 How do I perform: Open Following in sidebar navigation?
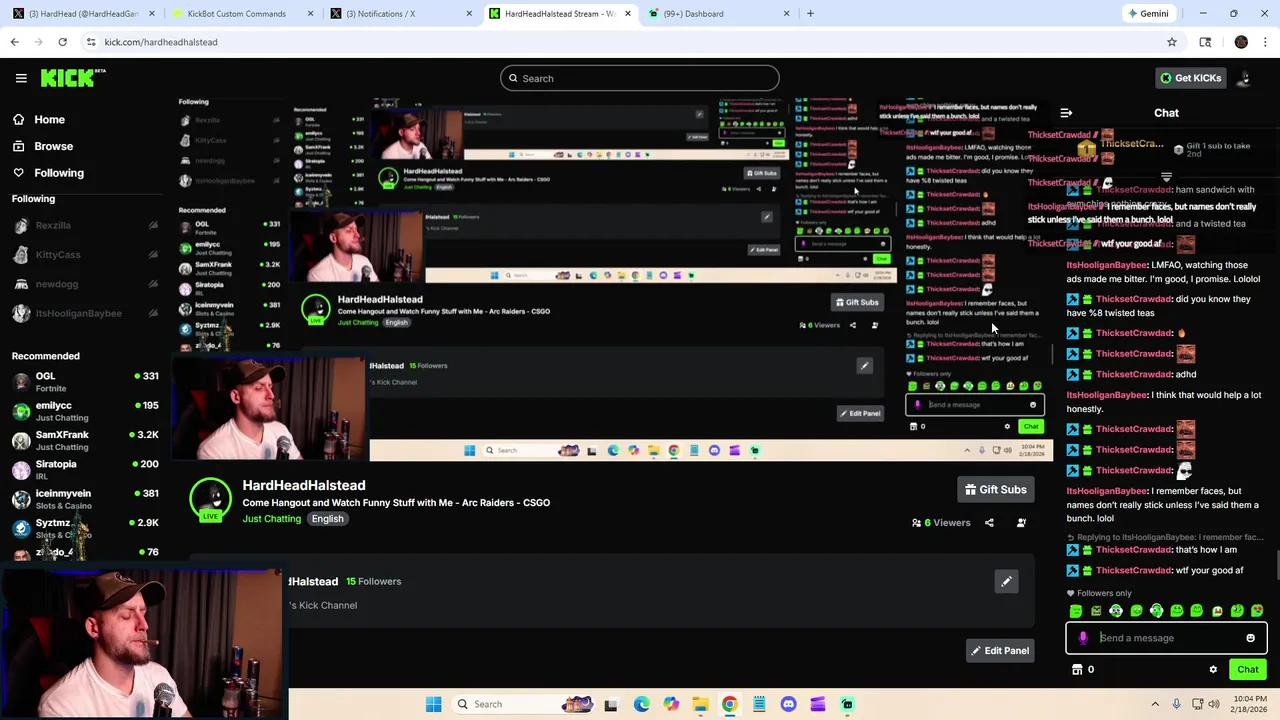click(48, 173)
